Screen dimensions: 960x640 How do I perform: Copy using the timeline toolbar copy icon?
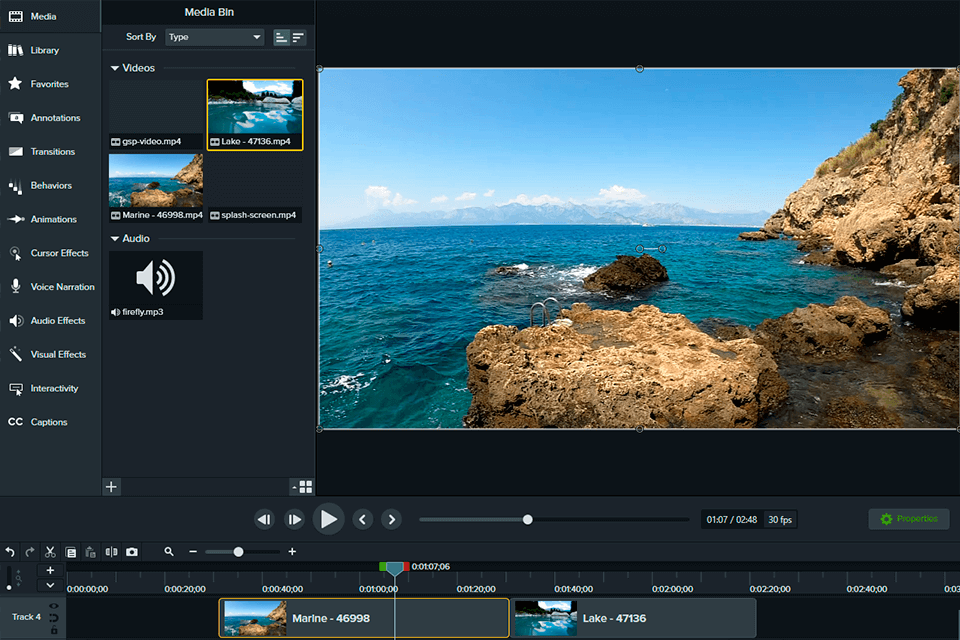point(71,552)
